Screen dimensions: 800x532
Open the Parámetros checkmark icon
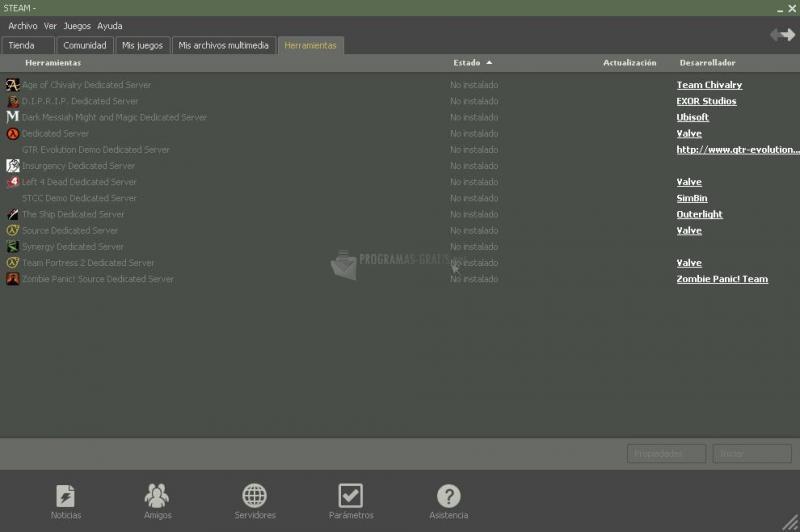351,495
